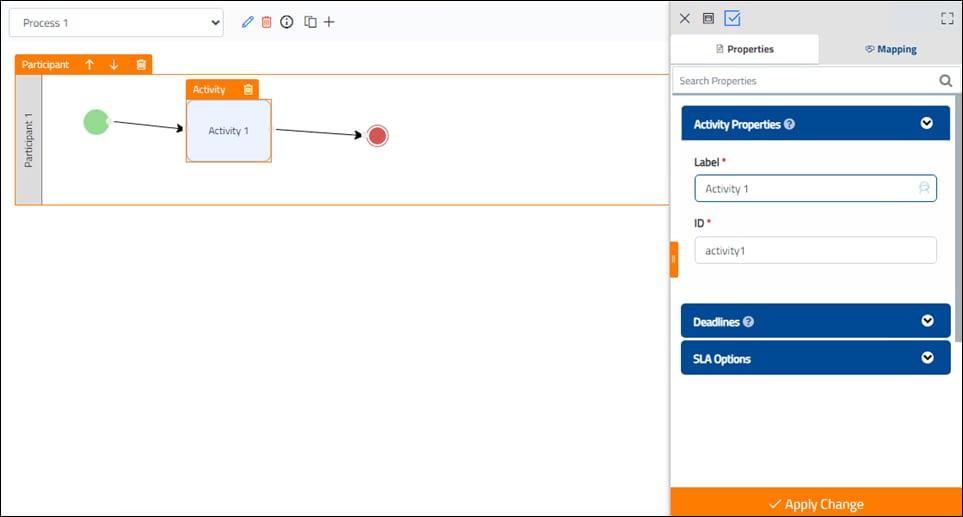Collapse the Activity Properties section
This screenshot has width=963, height=517.
tap(927, 123)
